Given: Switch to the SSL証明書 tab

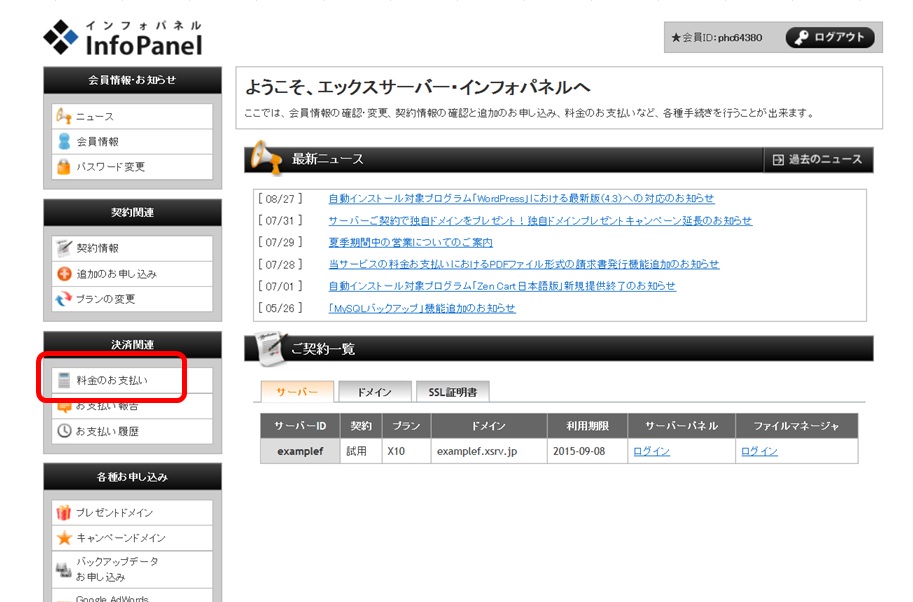Looking at the screenshot, I should [452, 392].
